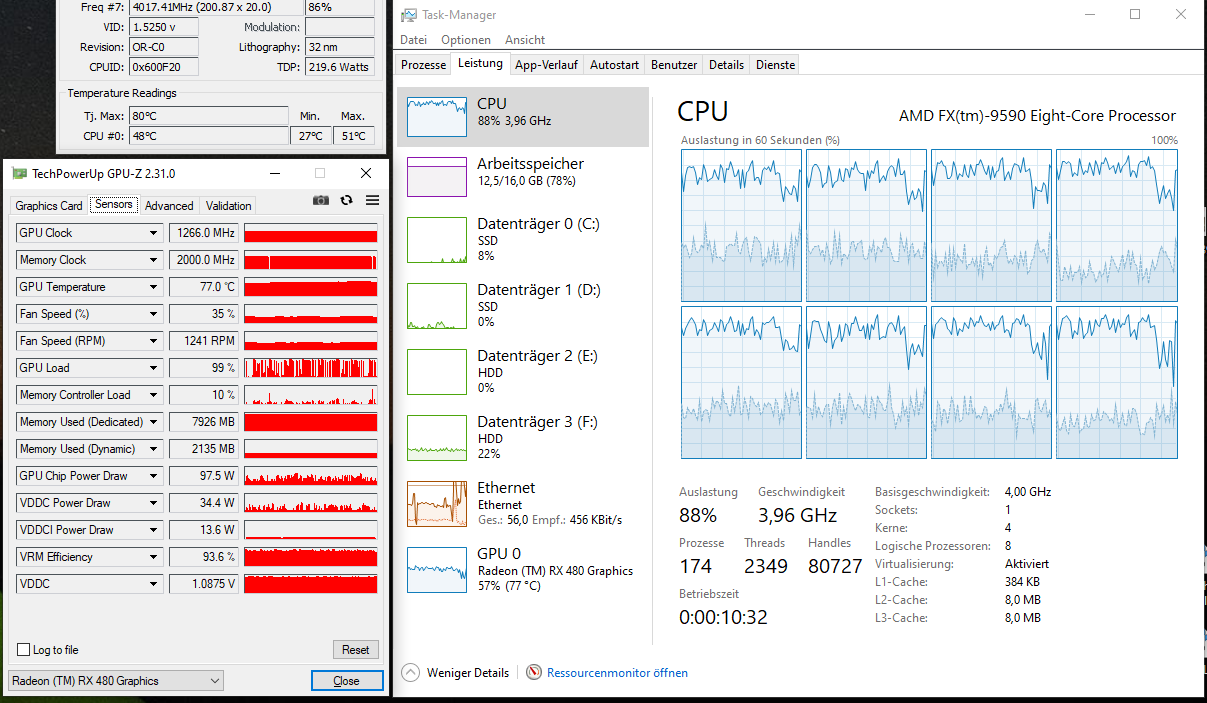Open the Fan Speed (RPM) sensor dropdown
The width and height of the screenshot is (1207, 703).
click(153, 341)
